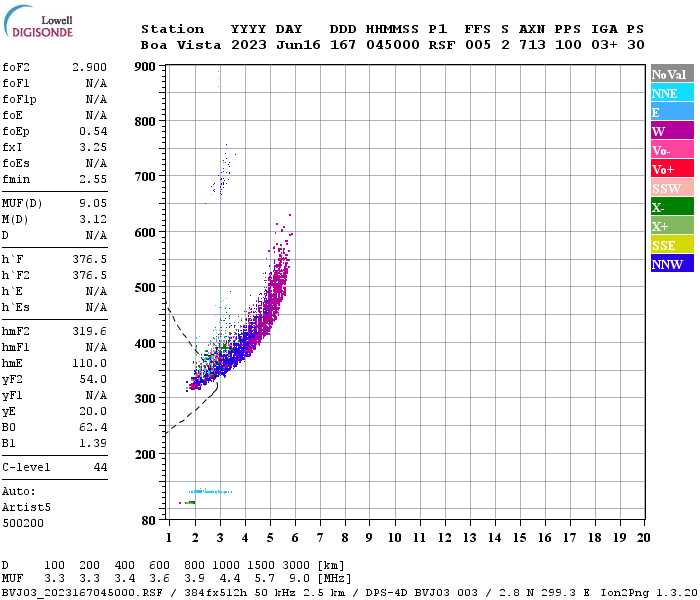Click the h`F value 376.5
Screen dimensions: 700x600
(x=89, y=259)
